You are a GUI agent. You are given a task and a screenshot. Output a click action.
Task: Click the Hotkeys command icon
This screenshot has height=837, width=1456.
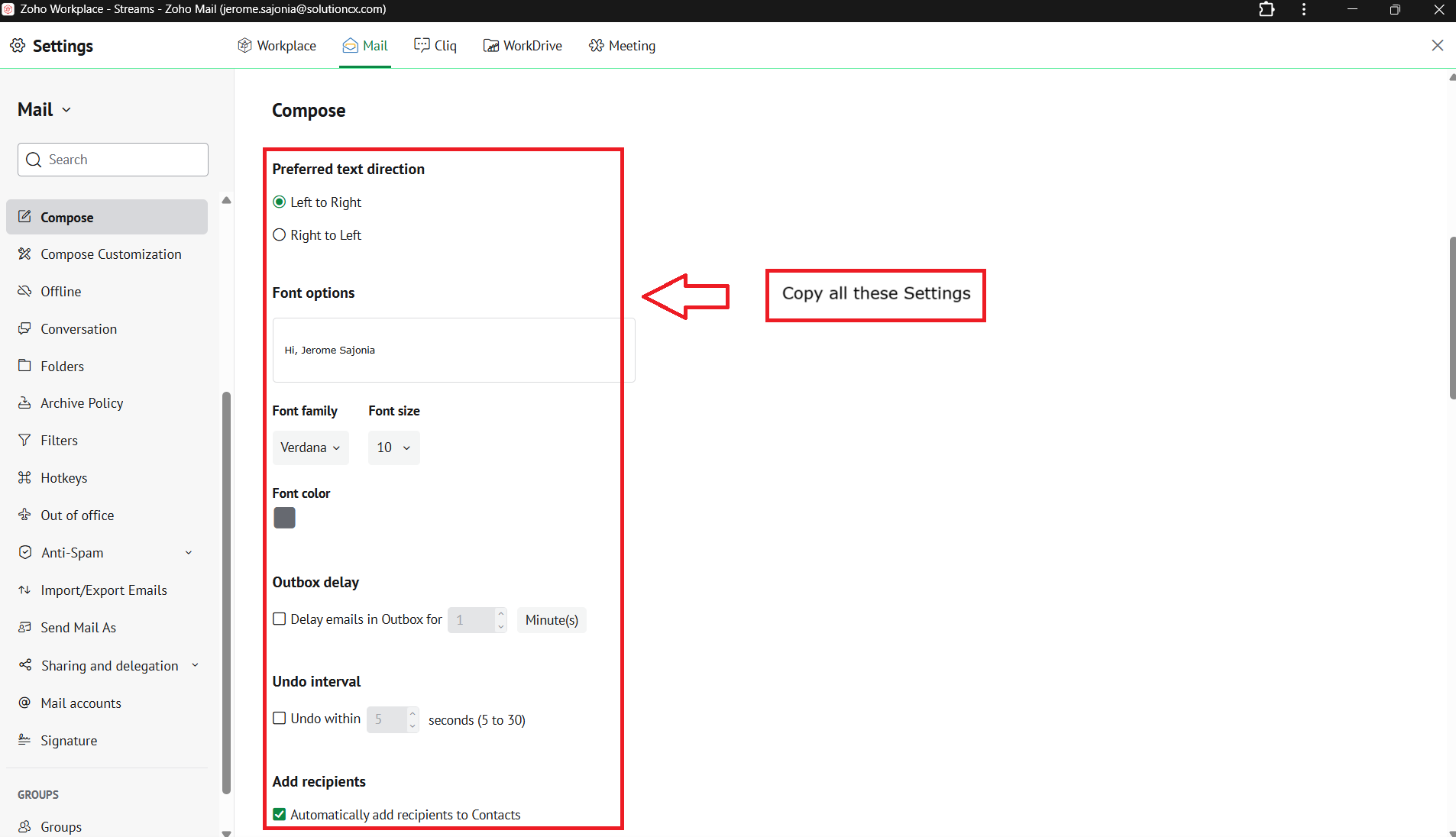[24, 478]
